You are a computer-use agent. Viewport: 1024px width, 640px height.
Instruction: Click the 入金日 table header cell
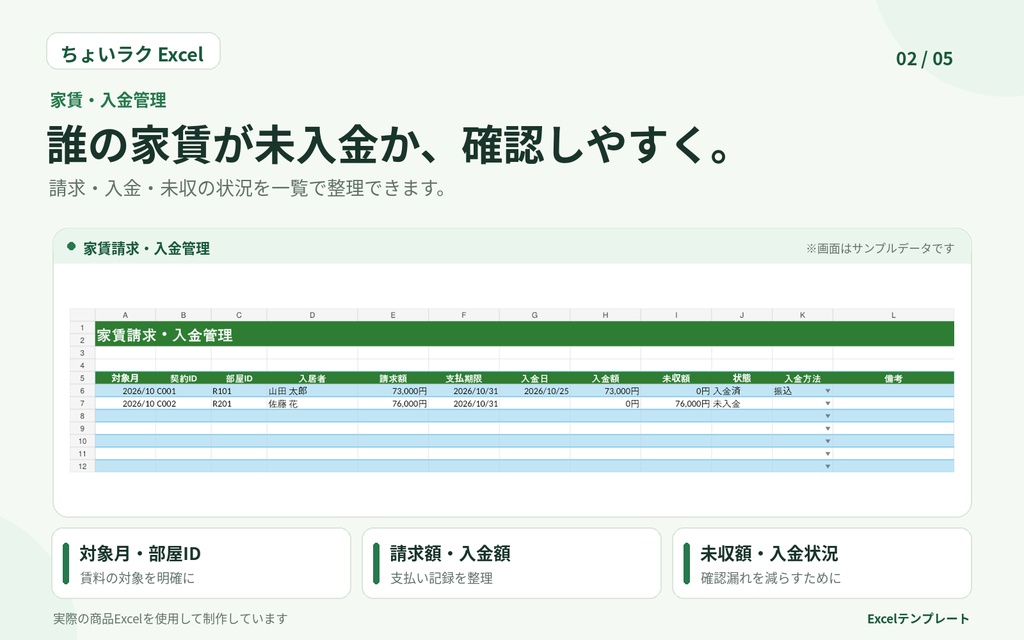click(x=535, y=378)
